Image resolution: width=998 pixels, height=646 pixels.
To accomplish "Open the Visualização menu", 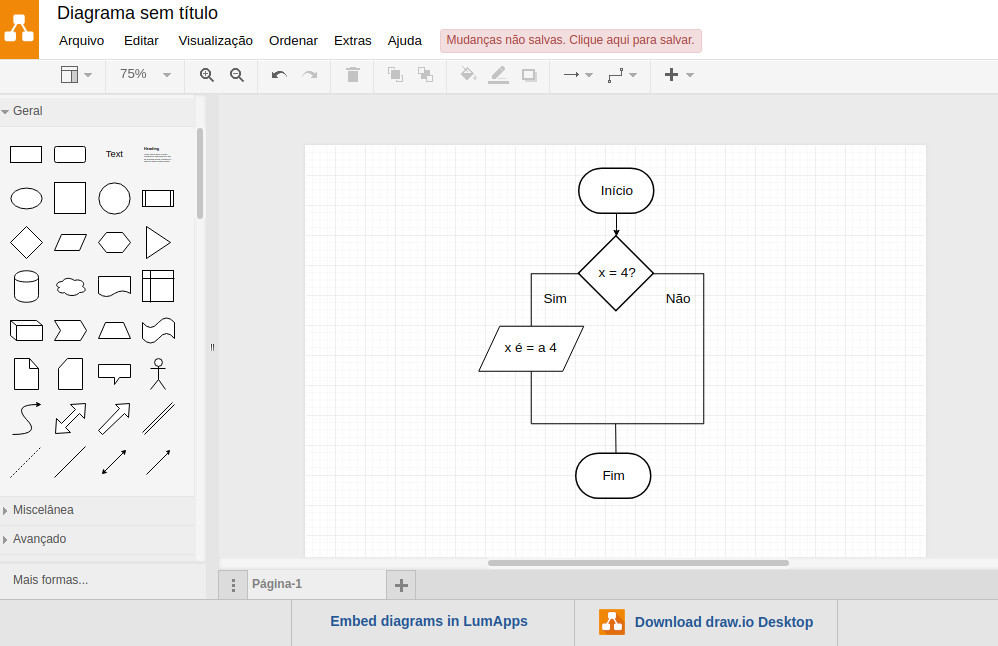I will (x=215, y=41).
